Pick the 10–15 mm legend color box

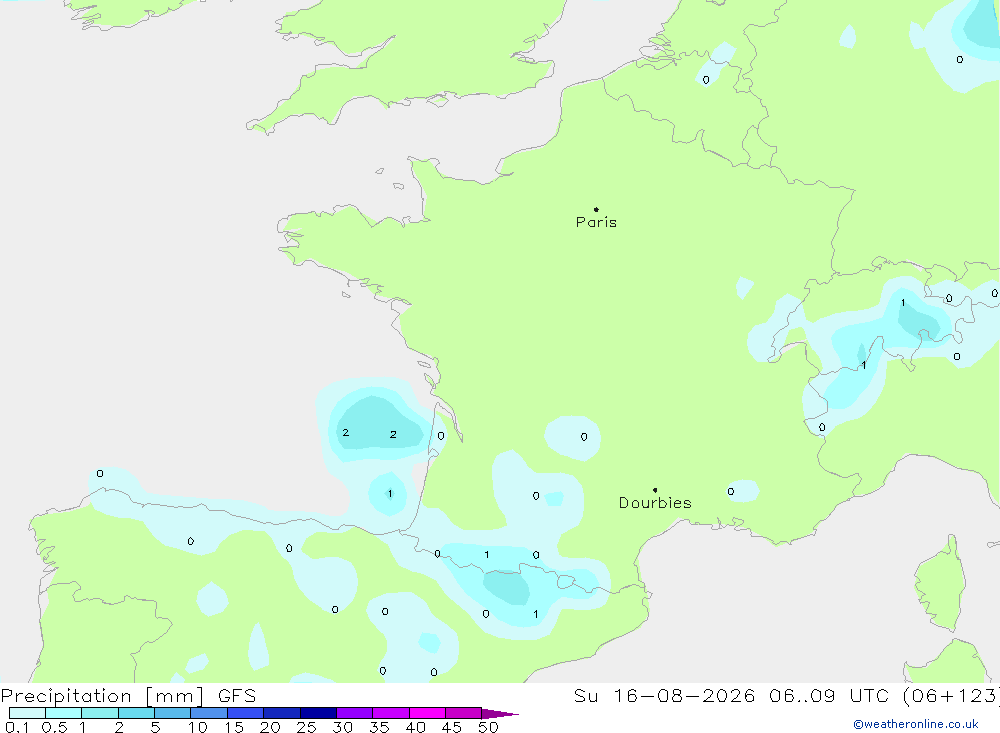coord(209,713)
